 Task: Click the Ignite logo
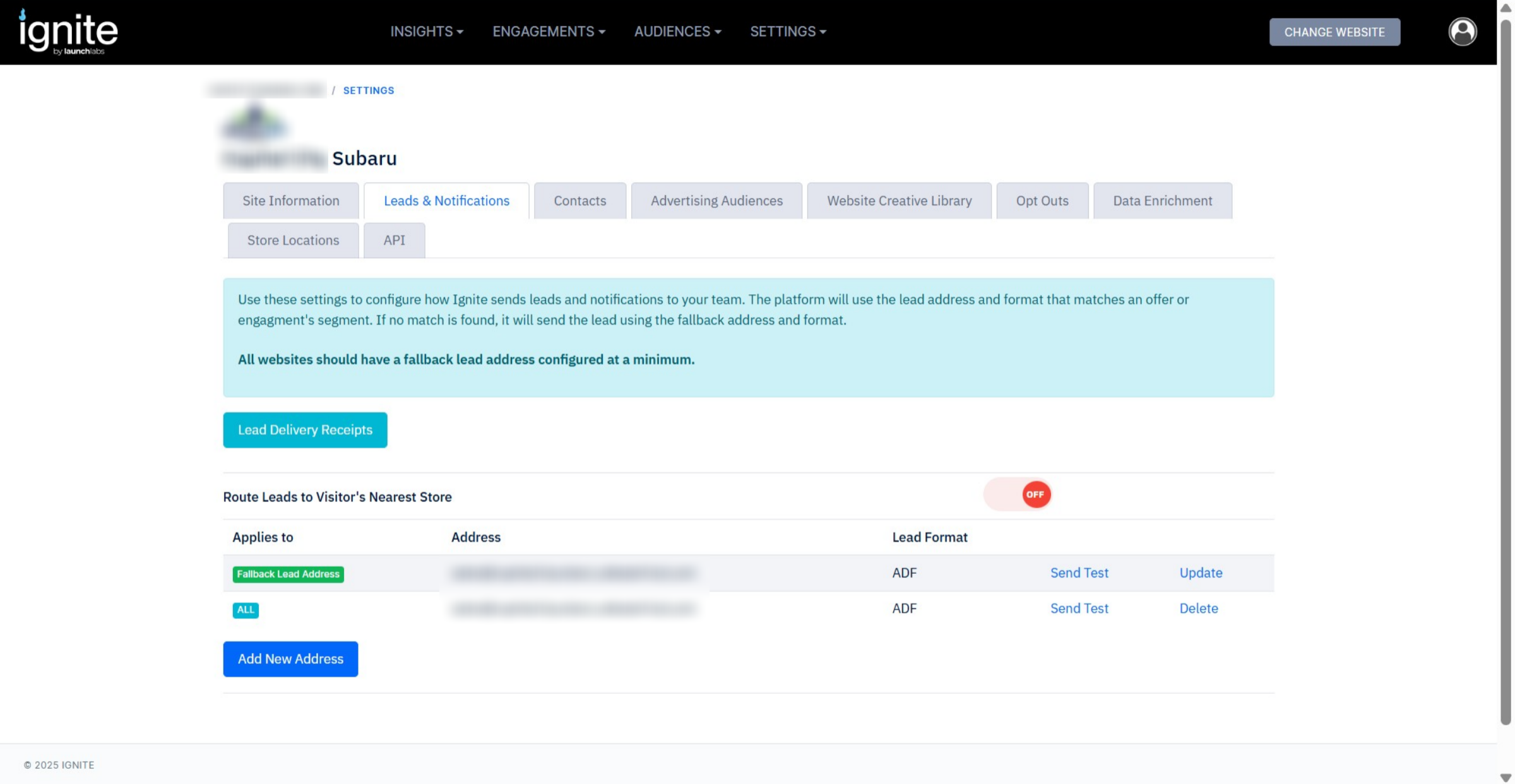pyautogui.click(x=68, y=32)
